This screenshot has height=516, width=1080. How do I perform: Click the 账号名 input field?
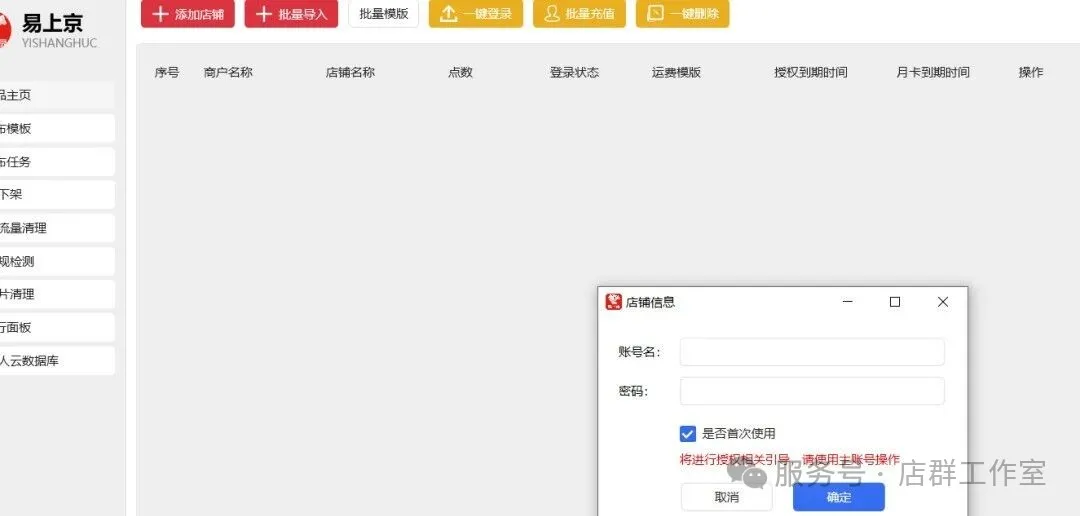point(811,352)
